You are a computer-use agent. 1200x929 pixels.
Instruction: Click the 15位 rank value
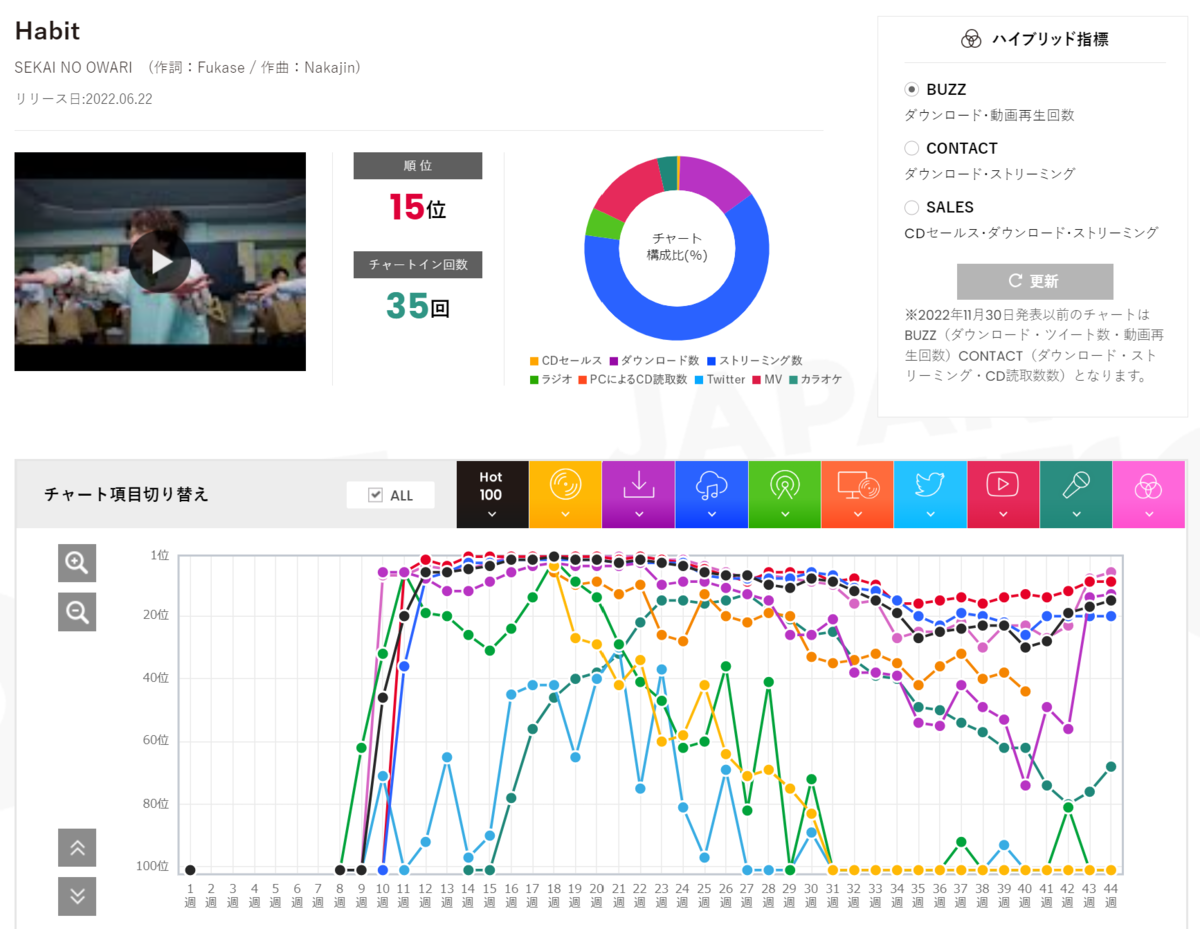(418, 208)
